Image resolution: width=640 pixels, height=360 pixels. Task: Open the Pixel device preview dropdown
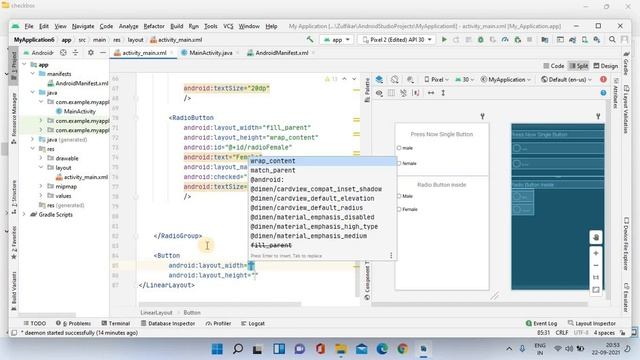click(436, 79)
